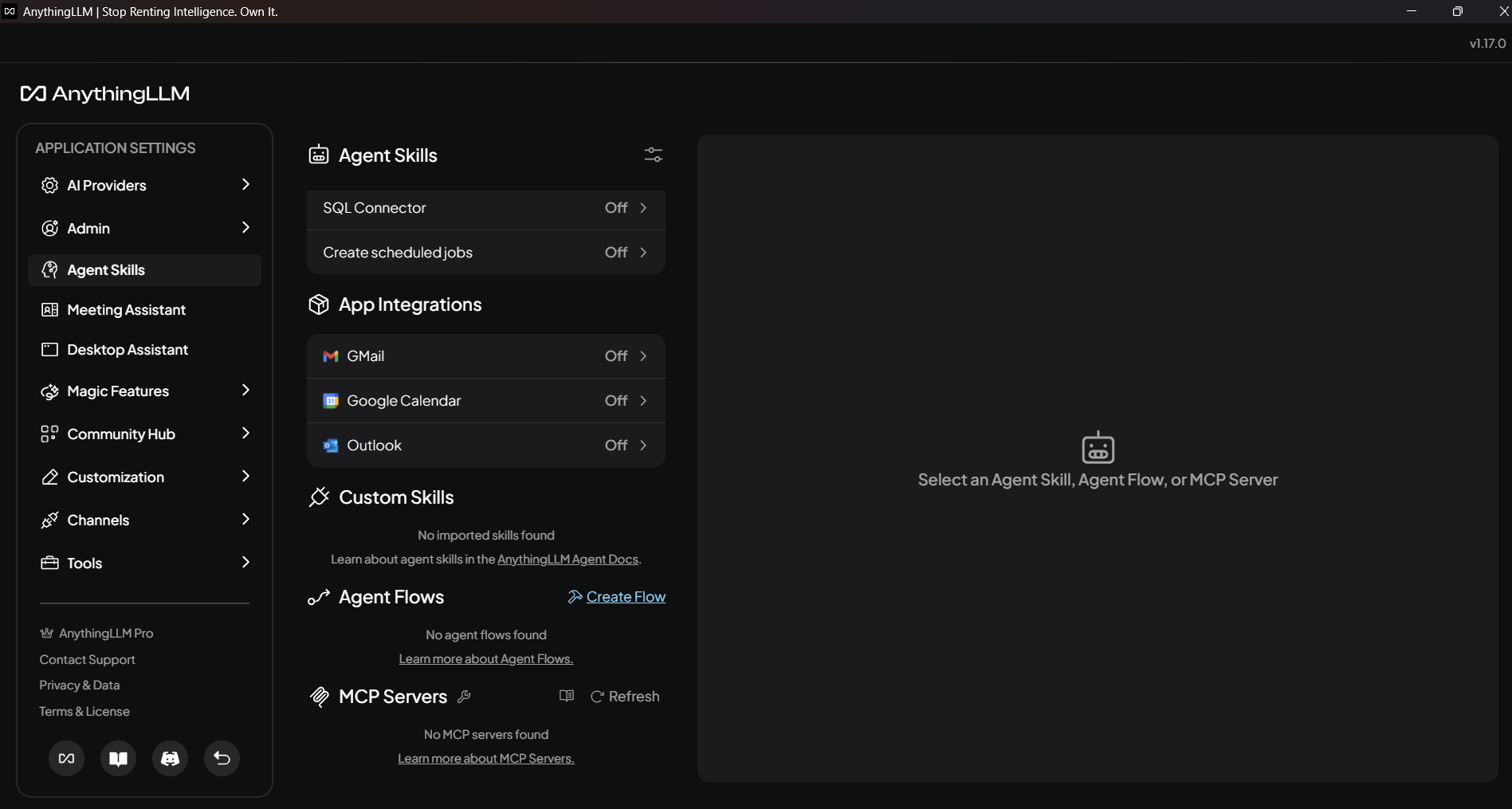Toggle Create scheduled jobs Off status
The width and height of the screenshot is (1512, 809).
tap(616, 253)
